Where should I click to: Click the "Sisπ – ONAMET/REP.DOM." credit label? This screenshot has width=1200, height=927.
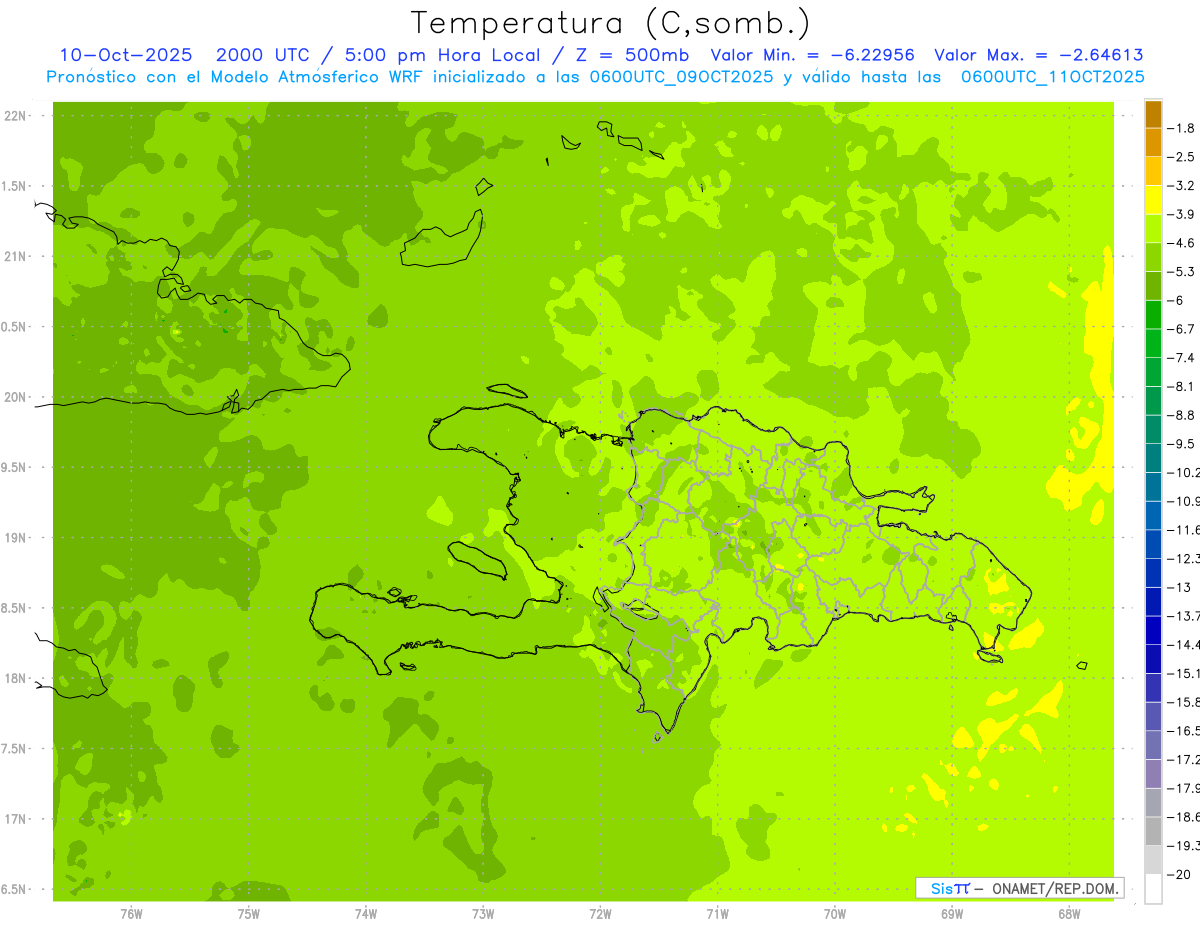(1019, 888)
